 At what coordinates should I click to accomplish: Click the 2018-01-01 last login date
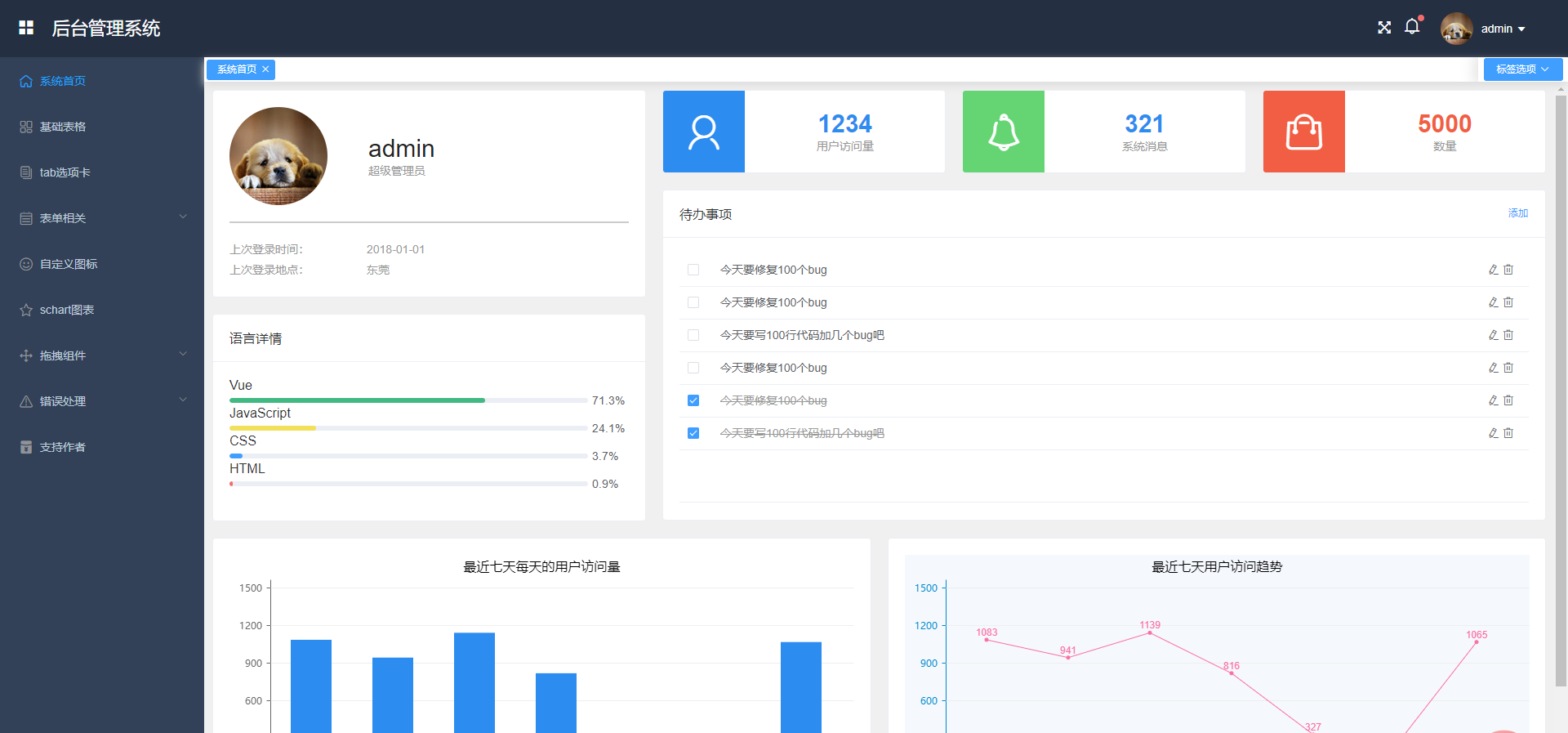coord(395,249)
